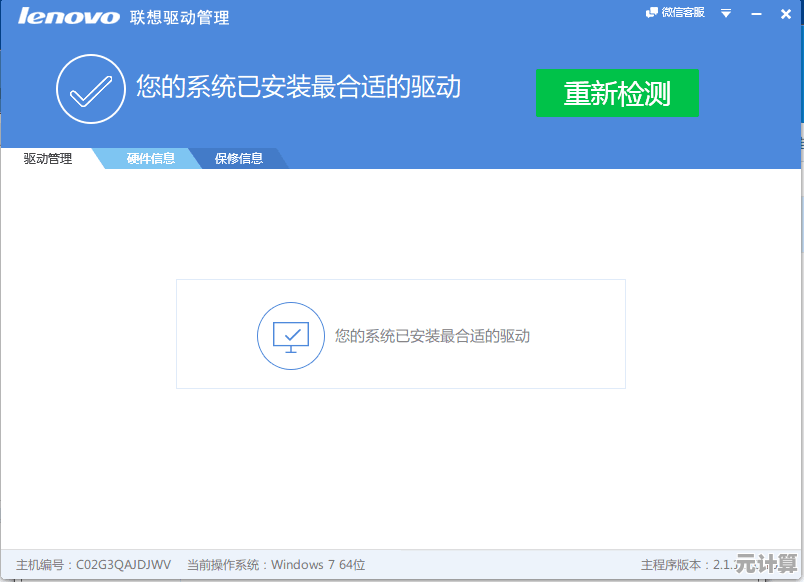Click the 主程序版本 version label
This screenshot has height=582, width=804.
click(685, 565)
